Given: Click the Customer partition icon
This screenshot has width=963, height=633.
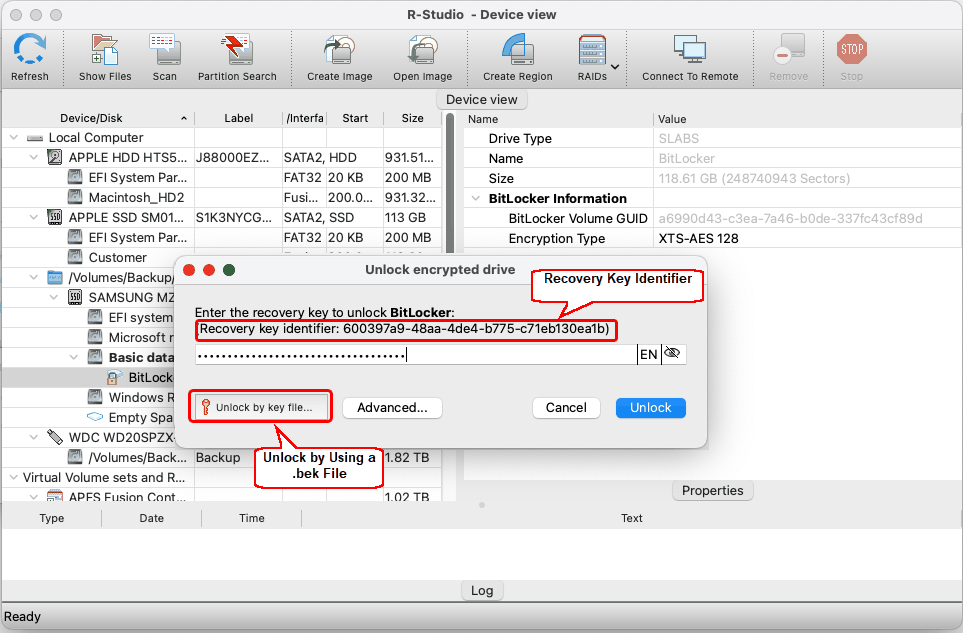Looking at the screenshot, I should click(x=75, y=257).
